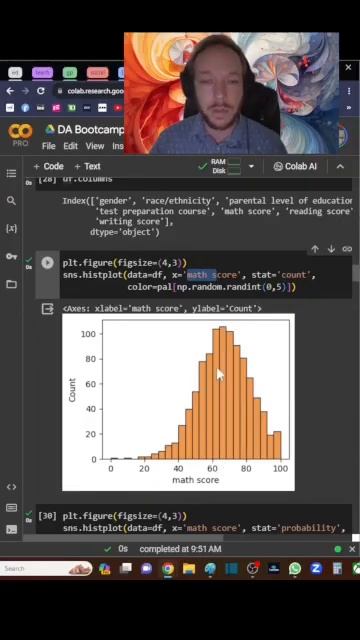
Task: Open Calculator from the taskbar
Action: (337, 569)
